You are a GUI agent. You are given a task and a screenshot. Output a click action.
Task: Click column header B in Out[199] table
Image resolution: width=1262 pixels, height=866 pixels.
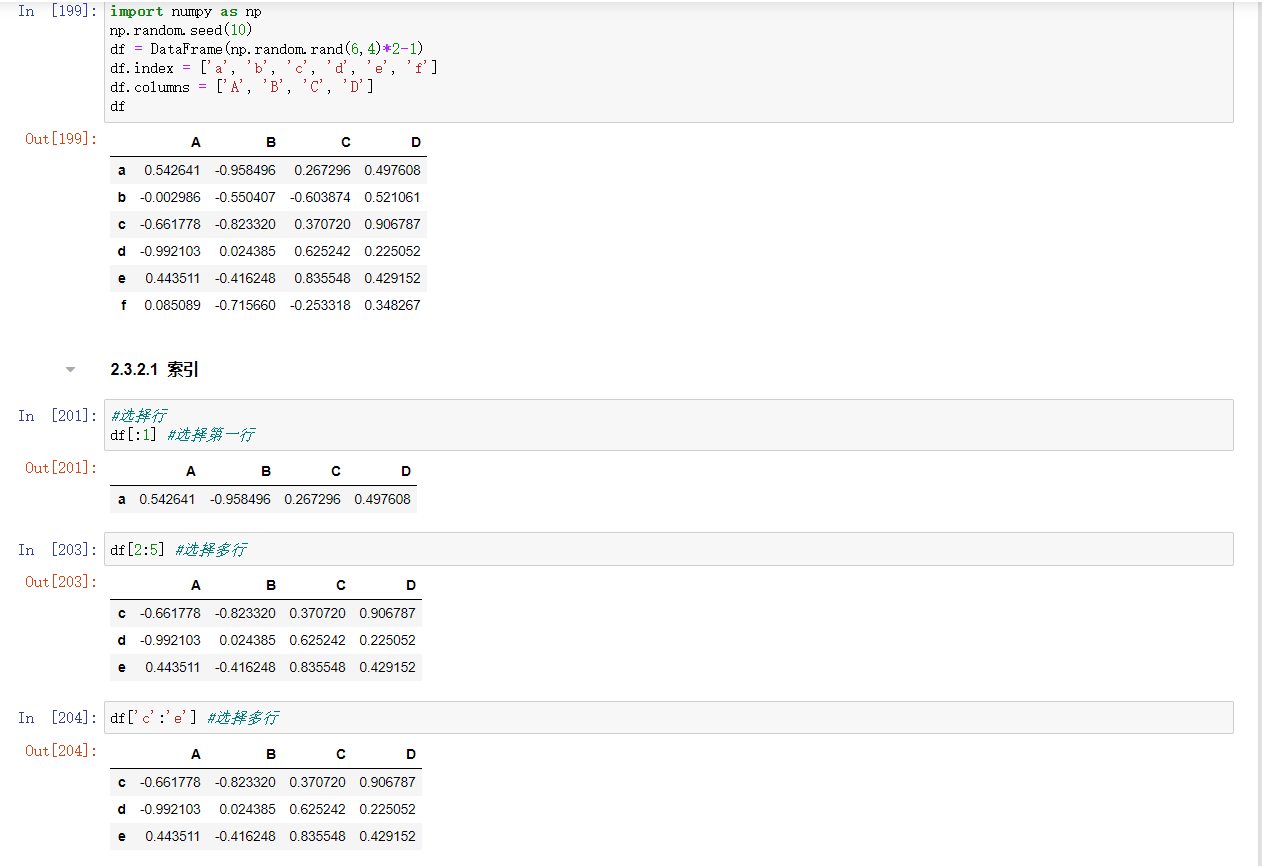click(271, 143)
